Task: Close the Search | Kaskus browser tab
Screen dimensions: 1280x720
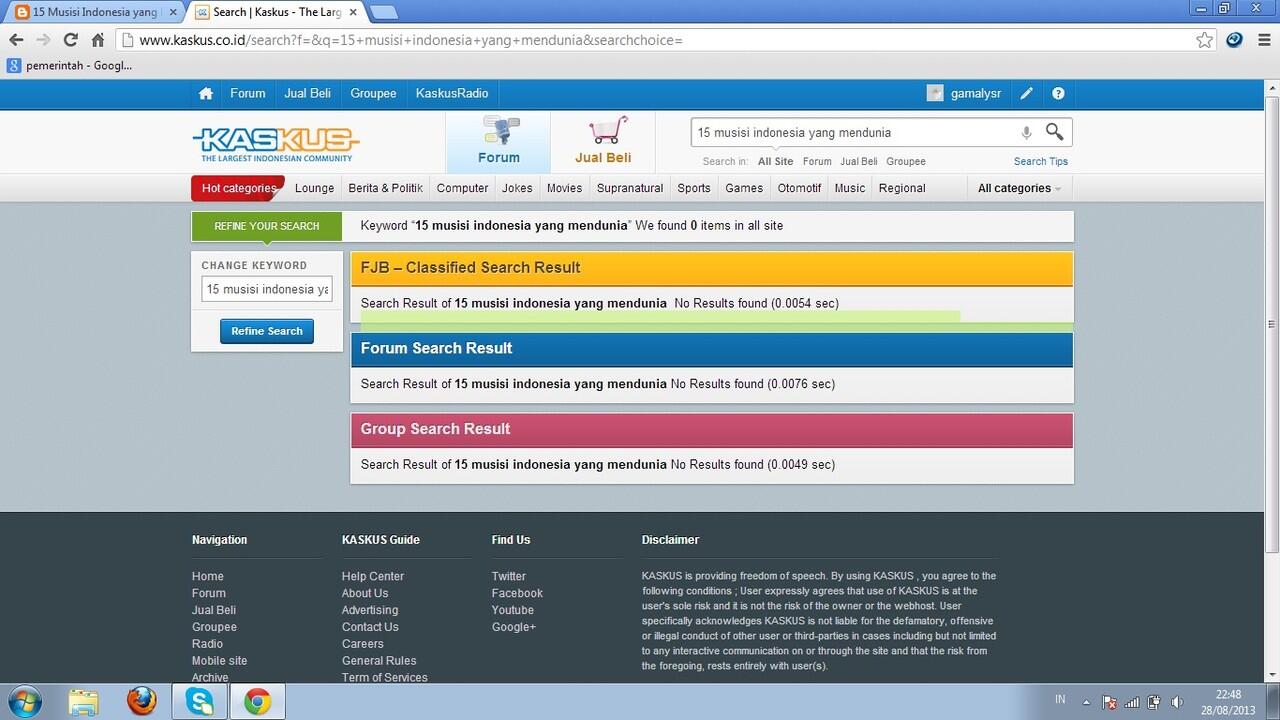Action: point(353,12)
